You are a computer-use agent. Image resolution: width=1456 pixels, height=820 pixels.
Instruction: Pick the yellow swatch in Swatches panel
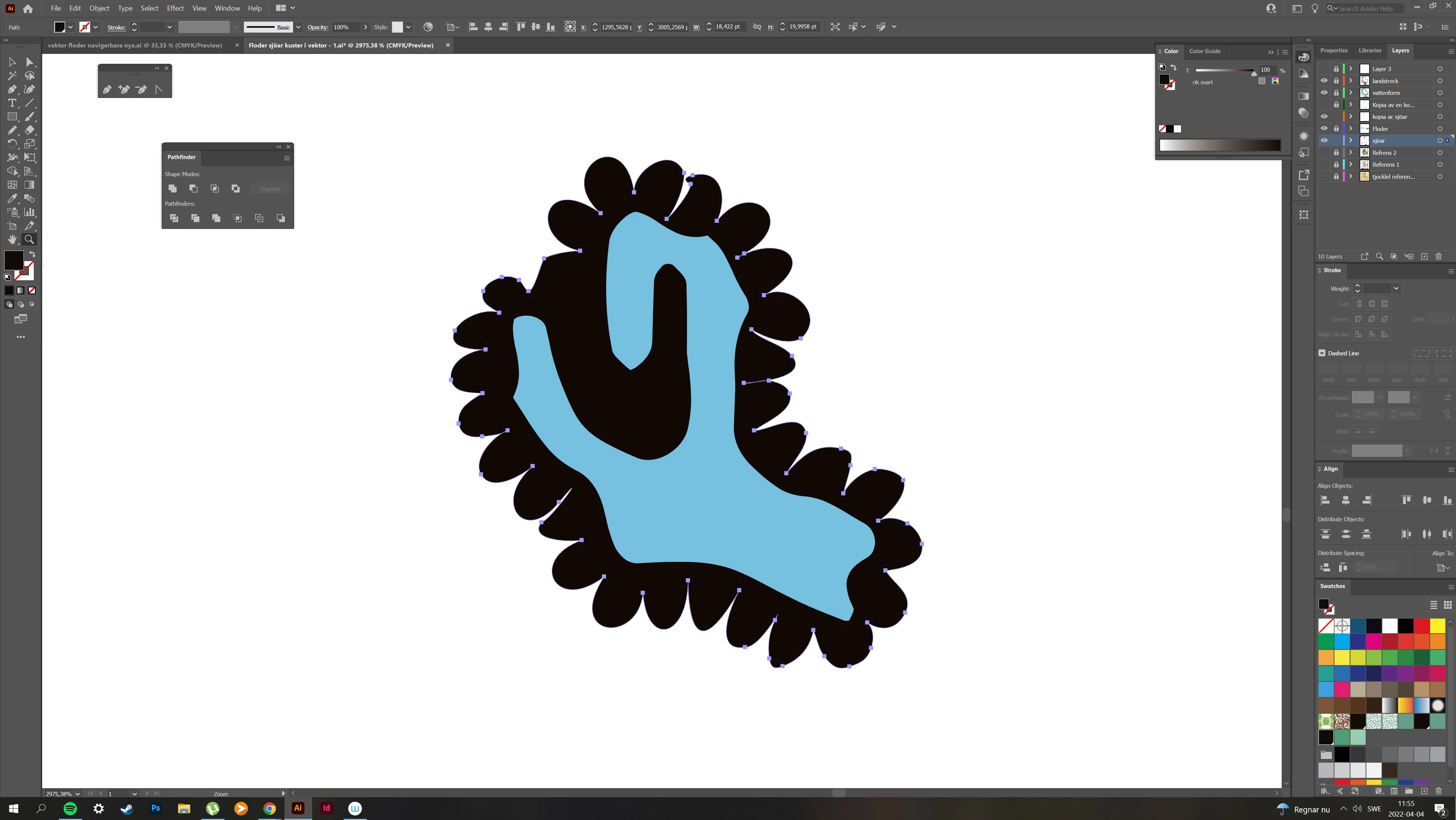[x=1437, y=626]
